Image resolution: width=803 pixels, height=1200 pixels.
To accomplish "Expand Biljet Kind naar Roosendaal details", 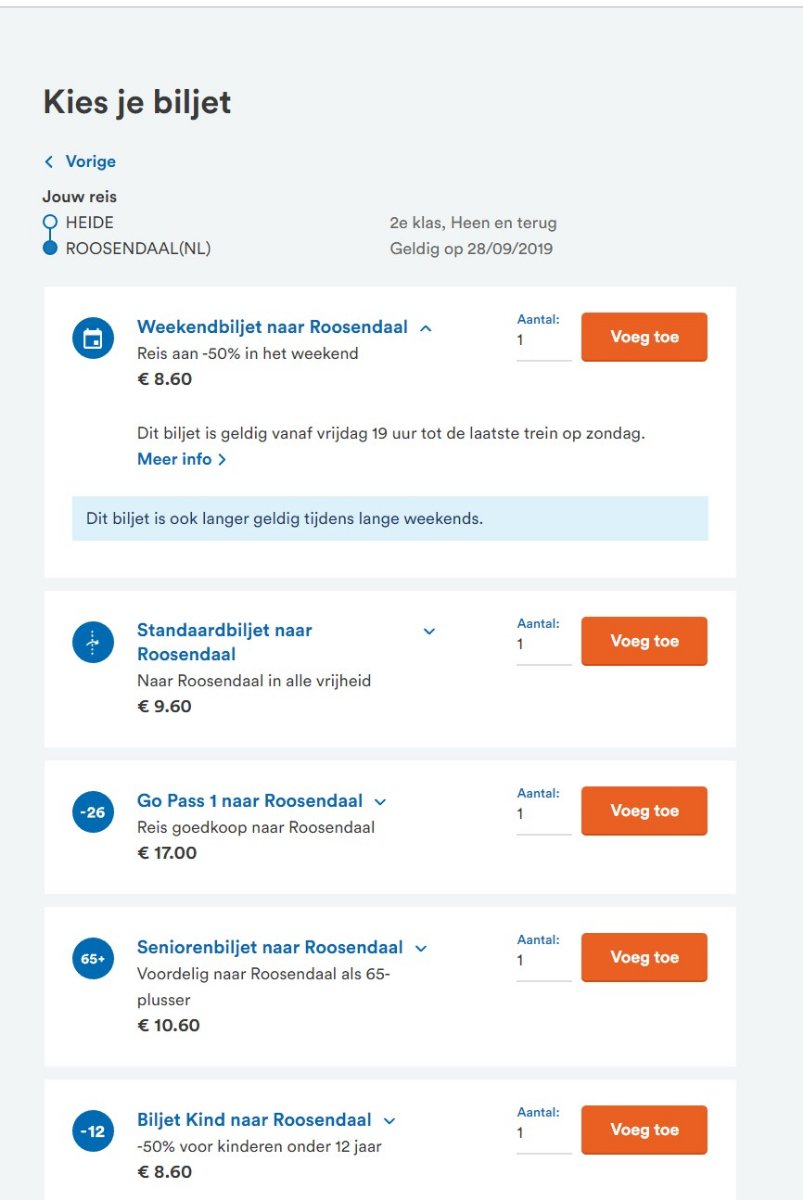I will [x=390, y=1121].
